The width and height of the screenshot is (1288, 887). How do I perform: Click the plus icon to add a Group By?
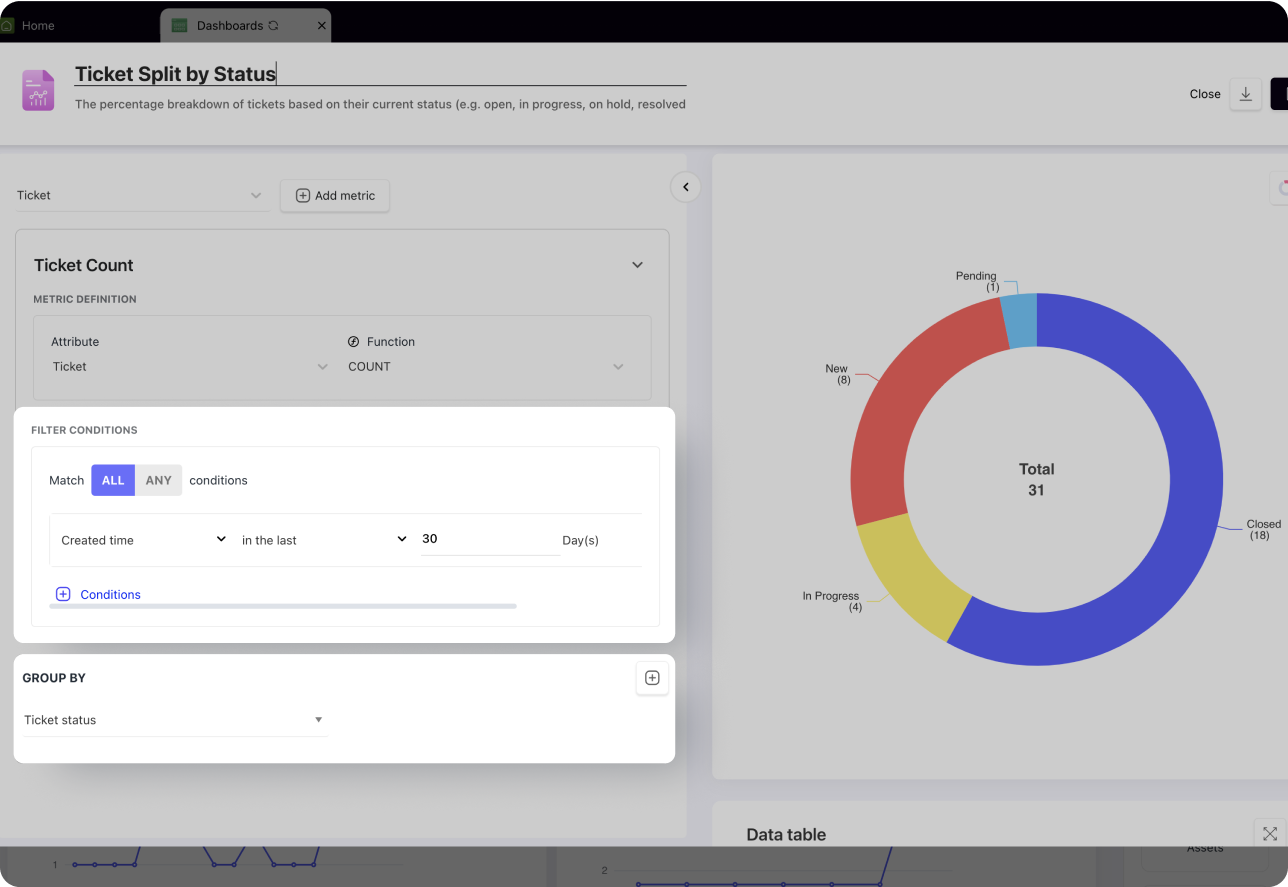point(652,677)
